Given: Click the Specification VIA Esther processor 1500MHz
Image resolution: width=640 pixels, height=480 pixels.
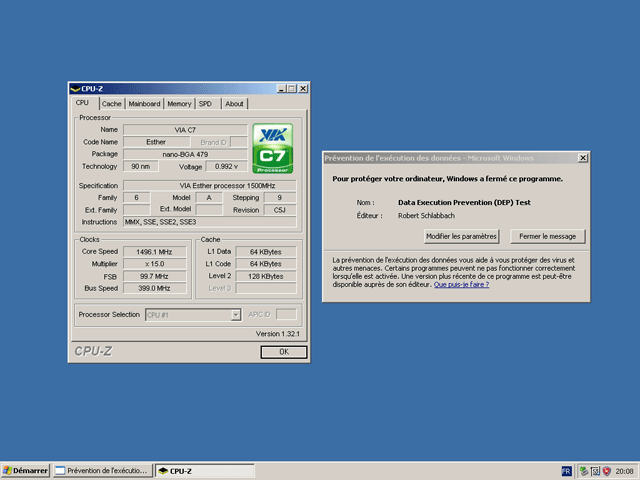Looking at the screenshot, I should point(210,186).
